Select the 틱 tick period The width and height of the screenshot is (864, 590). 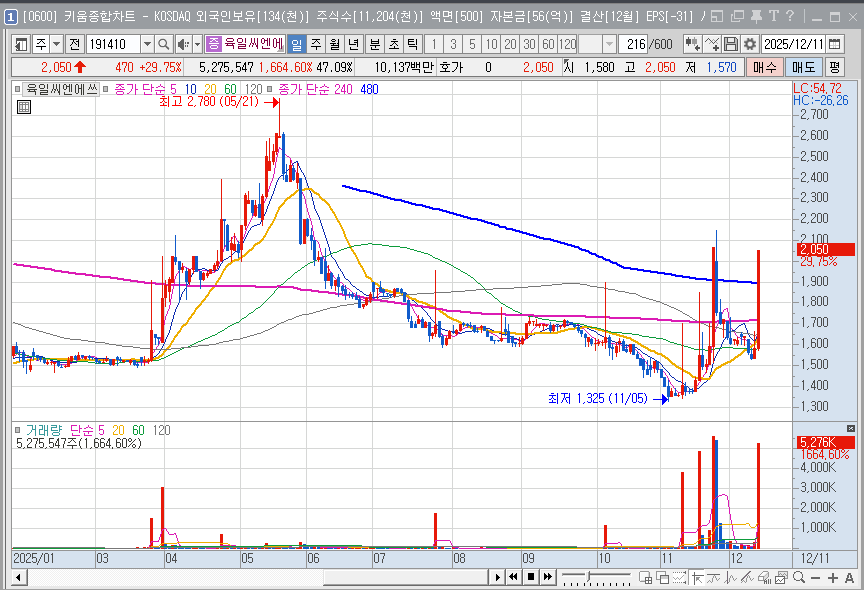[413, 44]
